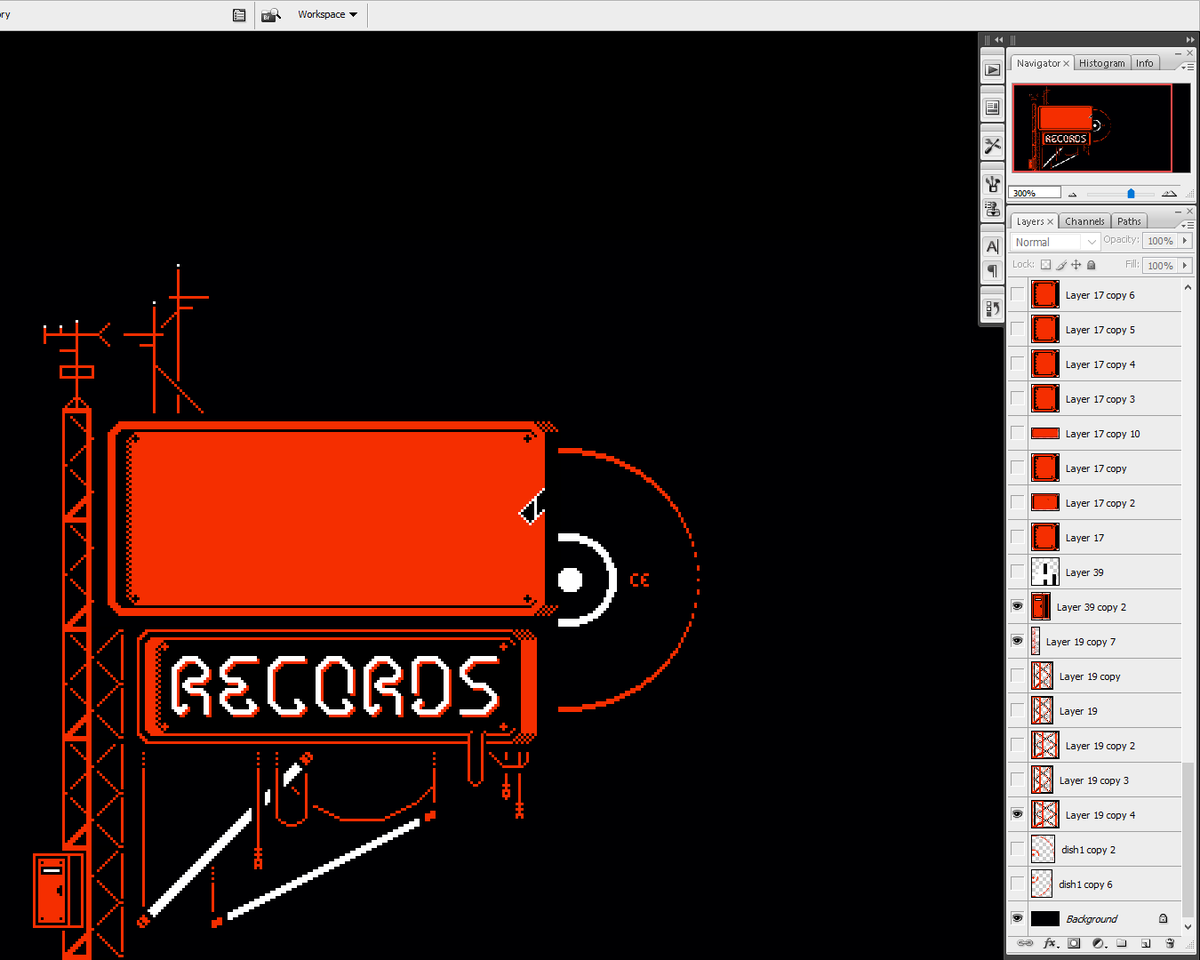Image resolution: width=1200 pixels, height=960 pixels.
Task: Open the Clone Source stamp icon
Action: (992, 208)
